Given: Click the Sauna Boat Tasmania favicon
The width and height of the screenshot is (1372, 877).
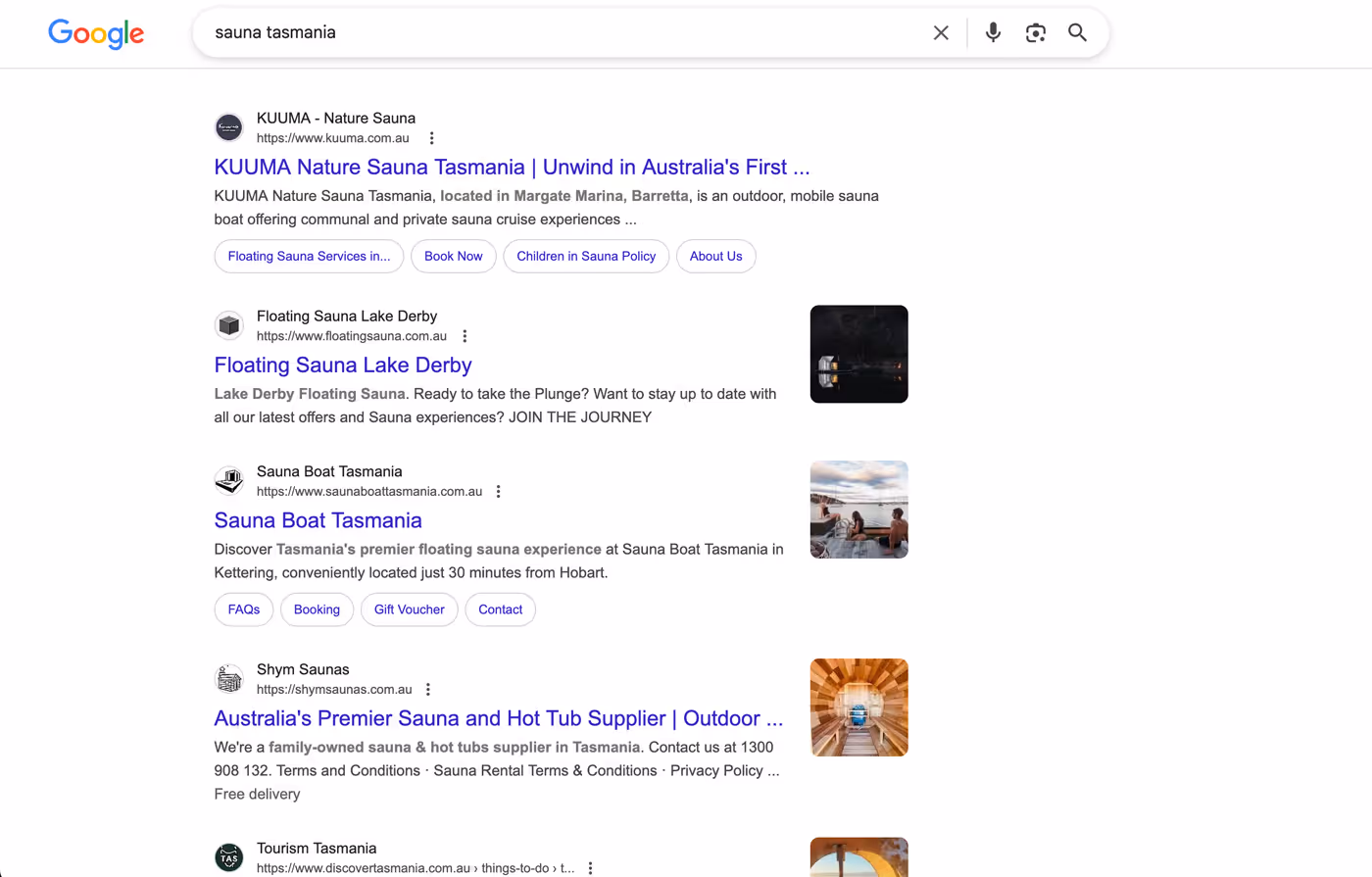Looking at the screenshot, I should click(228, 480).
